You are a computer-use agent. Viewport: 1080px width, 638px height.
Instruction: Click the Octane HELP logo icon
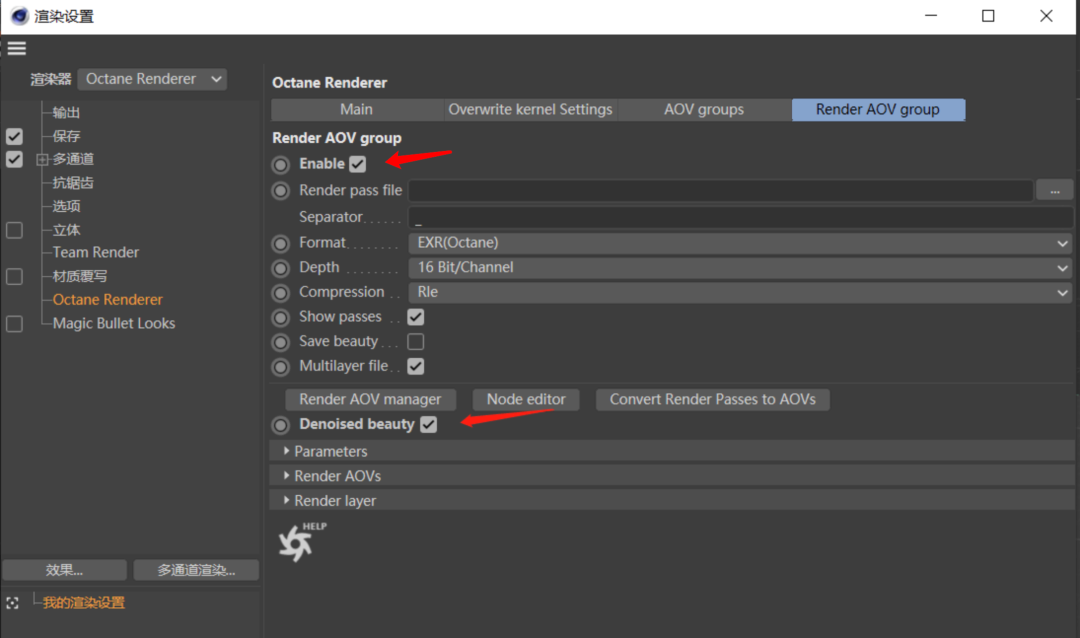tap(302, 542)
